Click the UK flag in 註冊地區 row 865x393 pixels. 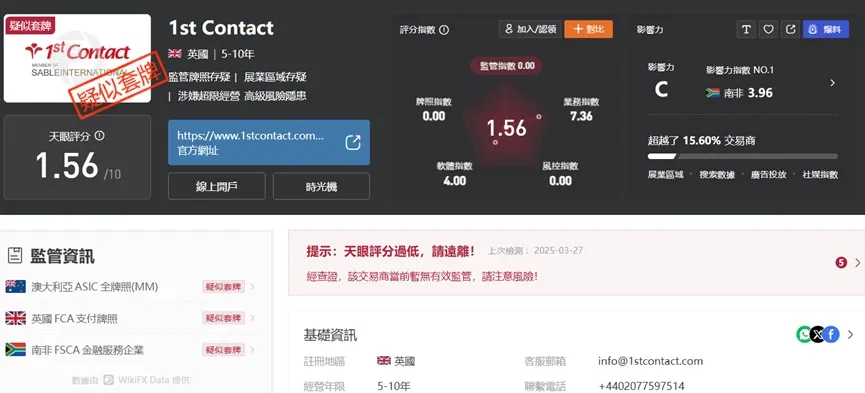coord(383,361)
